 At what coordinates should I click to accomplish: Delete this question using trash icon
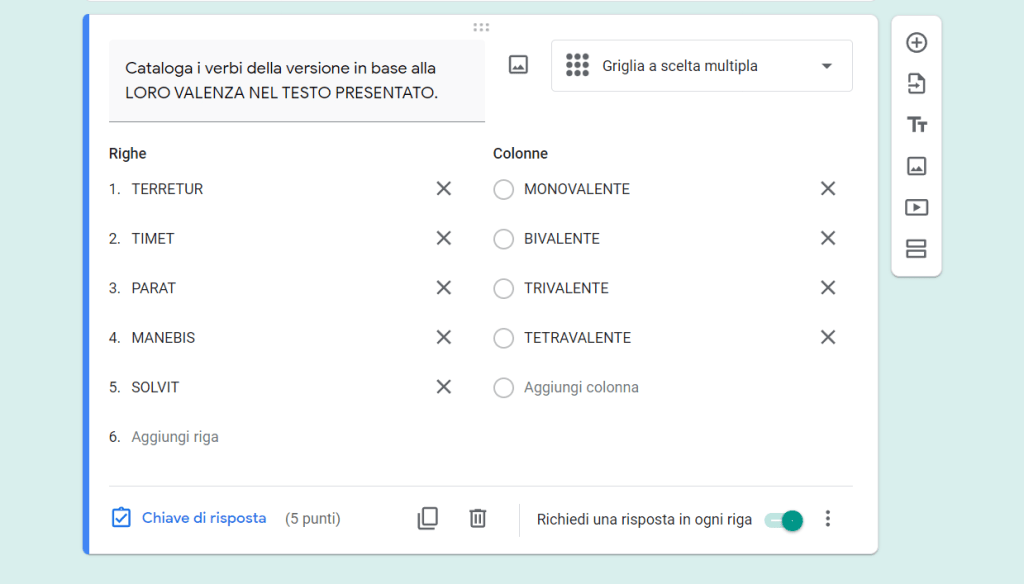[x=478, y=518]
